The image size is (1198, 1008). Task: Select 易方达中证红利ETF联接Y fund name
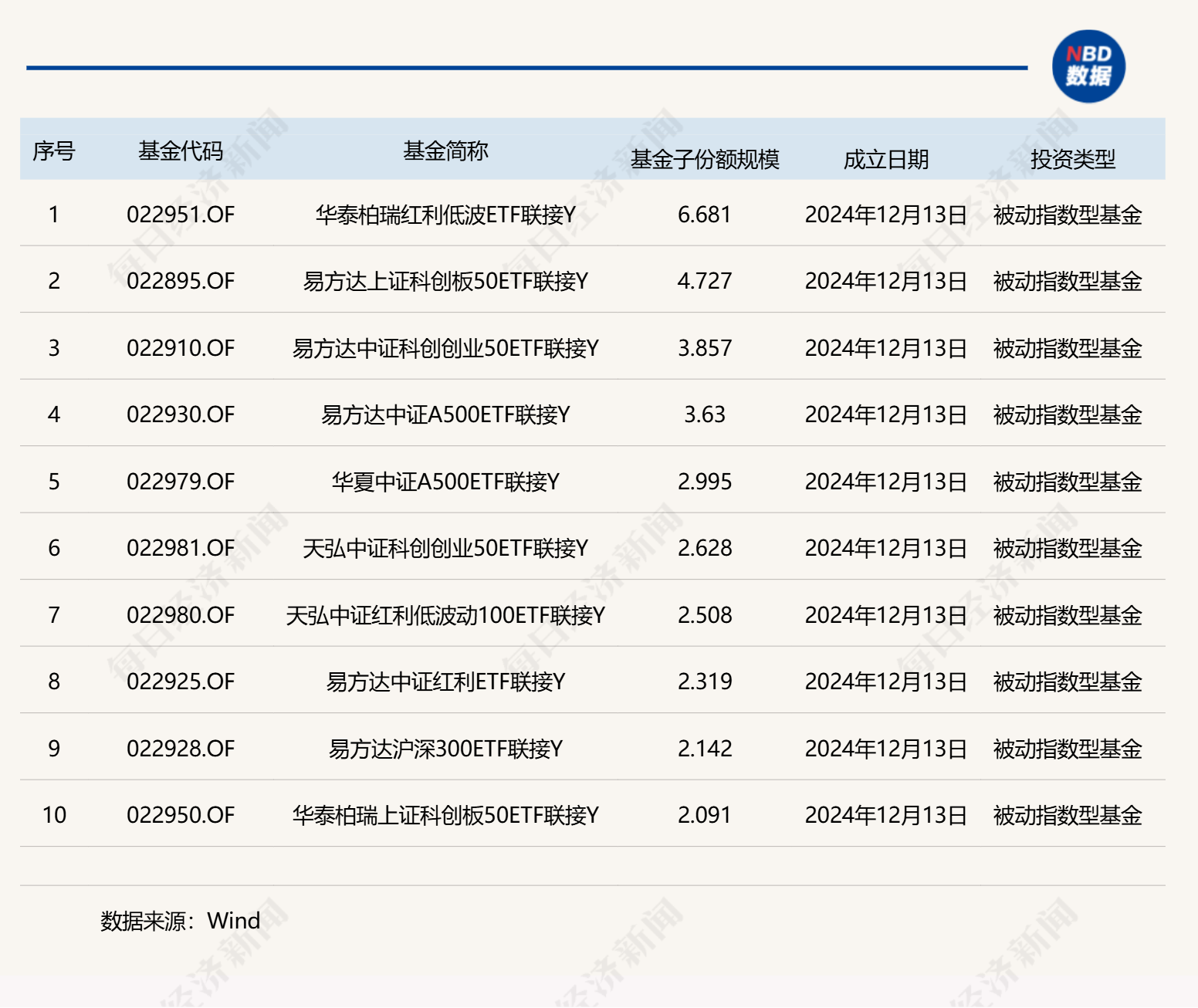pyautogui.click(x=445, y=682)
